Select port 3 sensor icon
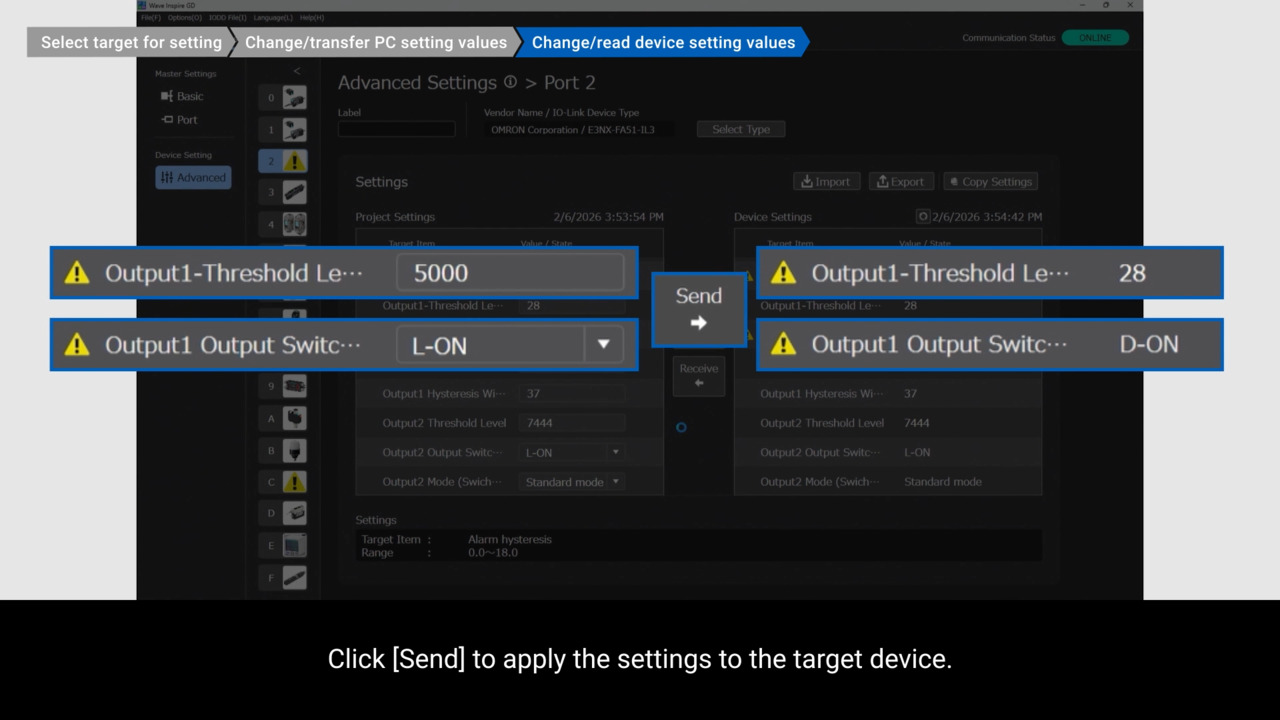Image resolution: width=1280 pixels, height=720 pixels. (x=294, y=192)
